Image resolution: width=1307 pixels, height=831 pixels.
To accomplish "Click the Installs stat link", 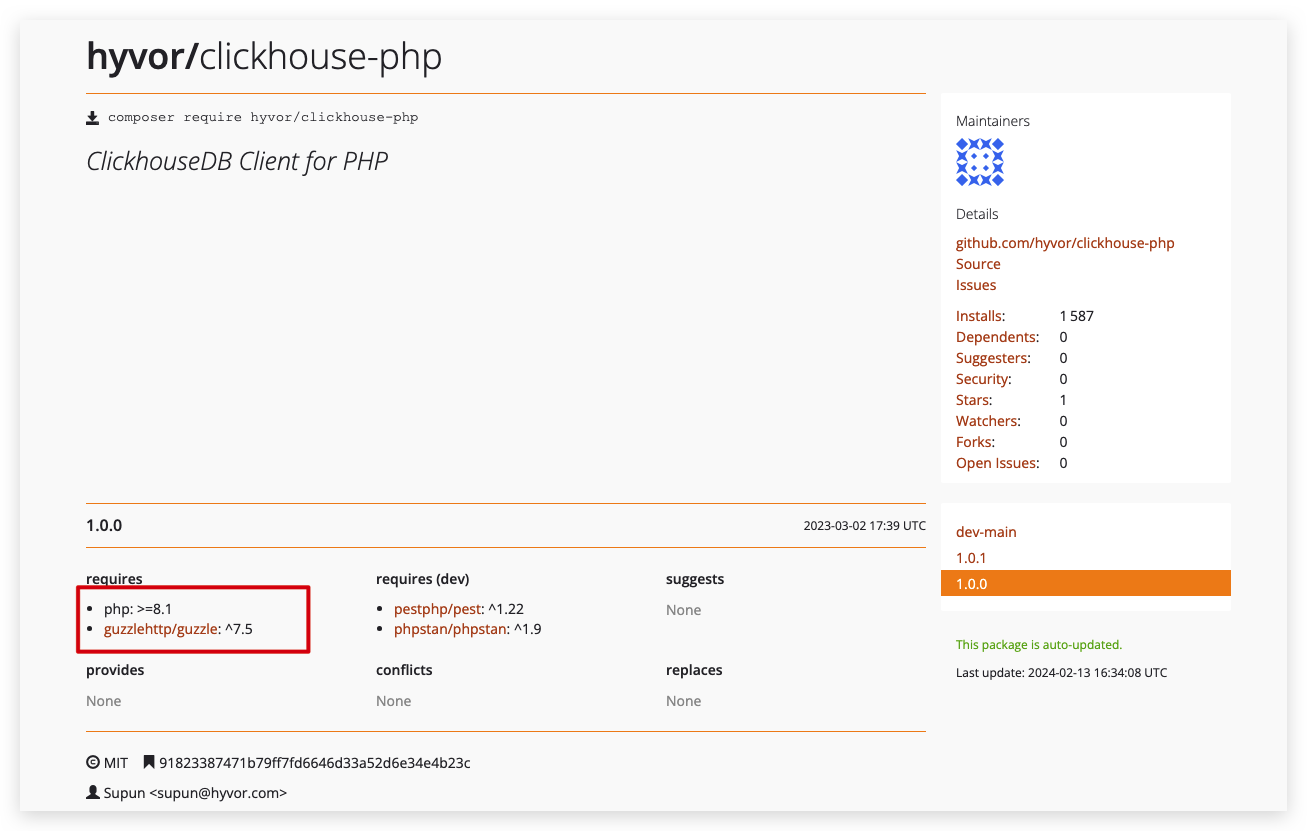I will 980,316.
